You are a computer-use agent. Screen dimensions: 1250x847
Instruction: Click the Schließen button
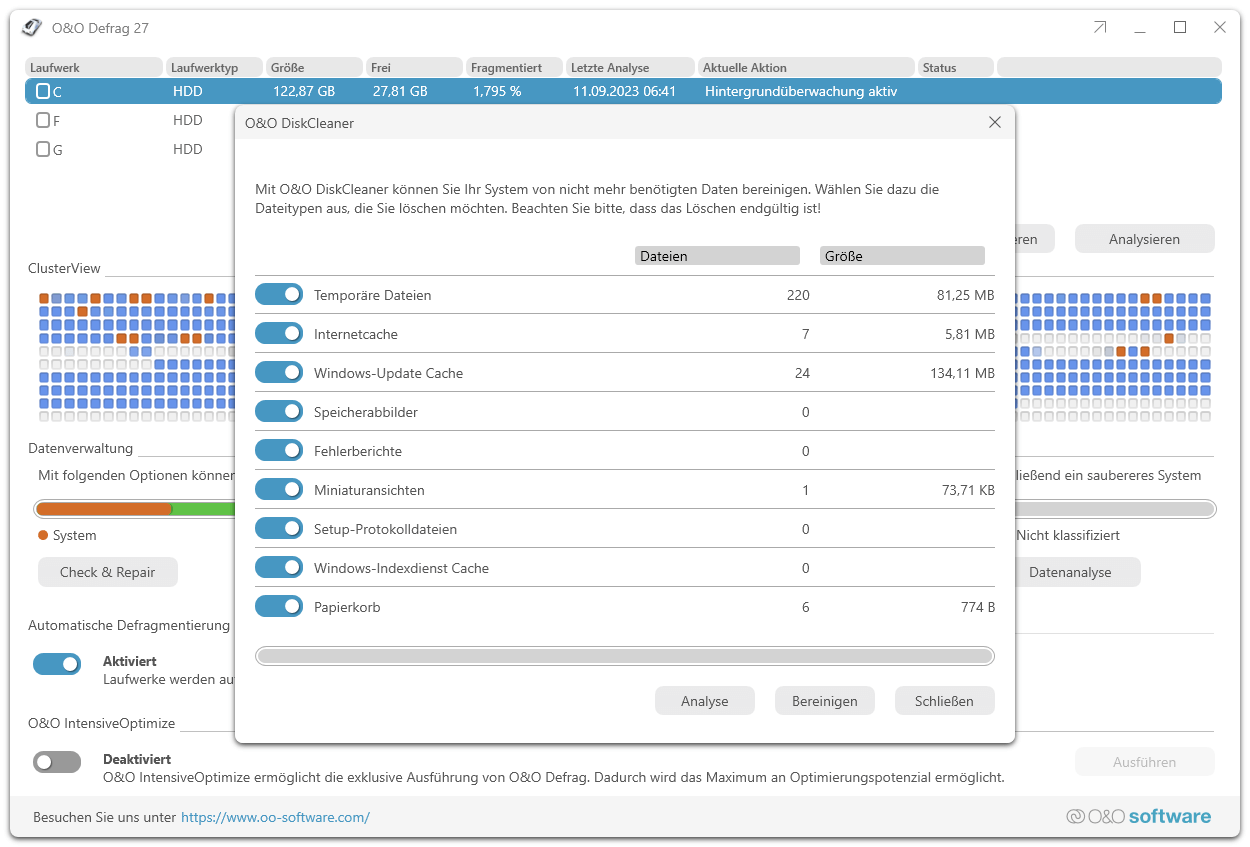[x=945, y=701]
